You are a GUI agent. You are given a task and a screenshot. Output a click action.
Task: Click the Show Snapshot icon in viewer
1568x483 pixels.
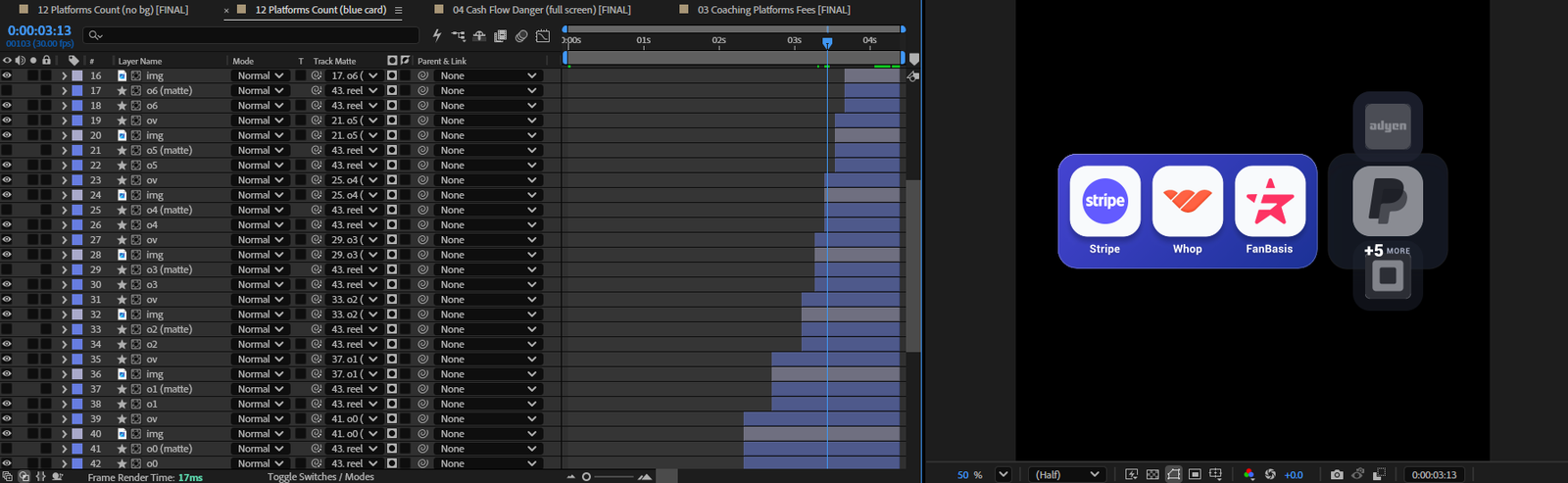(1357, 474)
